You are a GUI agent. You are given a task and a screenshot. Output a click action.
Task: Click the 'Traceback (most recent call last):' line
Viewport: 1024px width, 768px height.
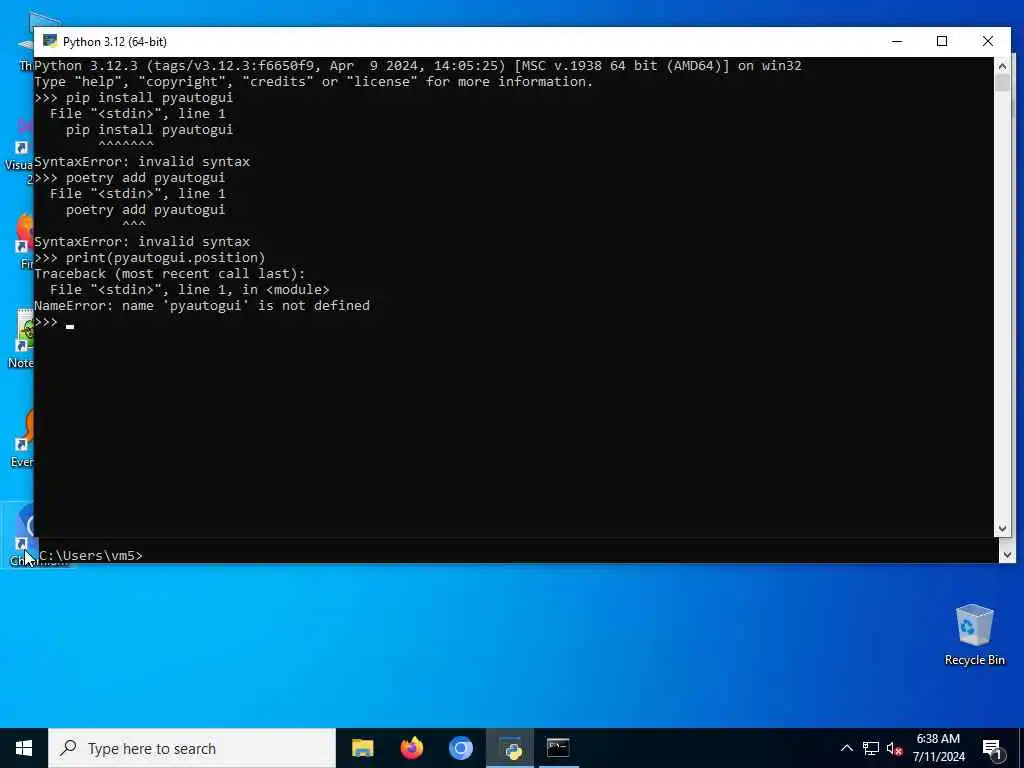tap(170, 274)
